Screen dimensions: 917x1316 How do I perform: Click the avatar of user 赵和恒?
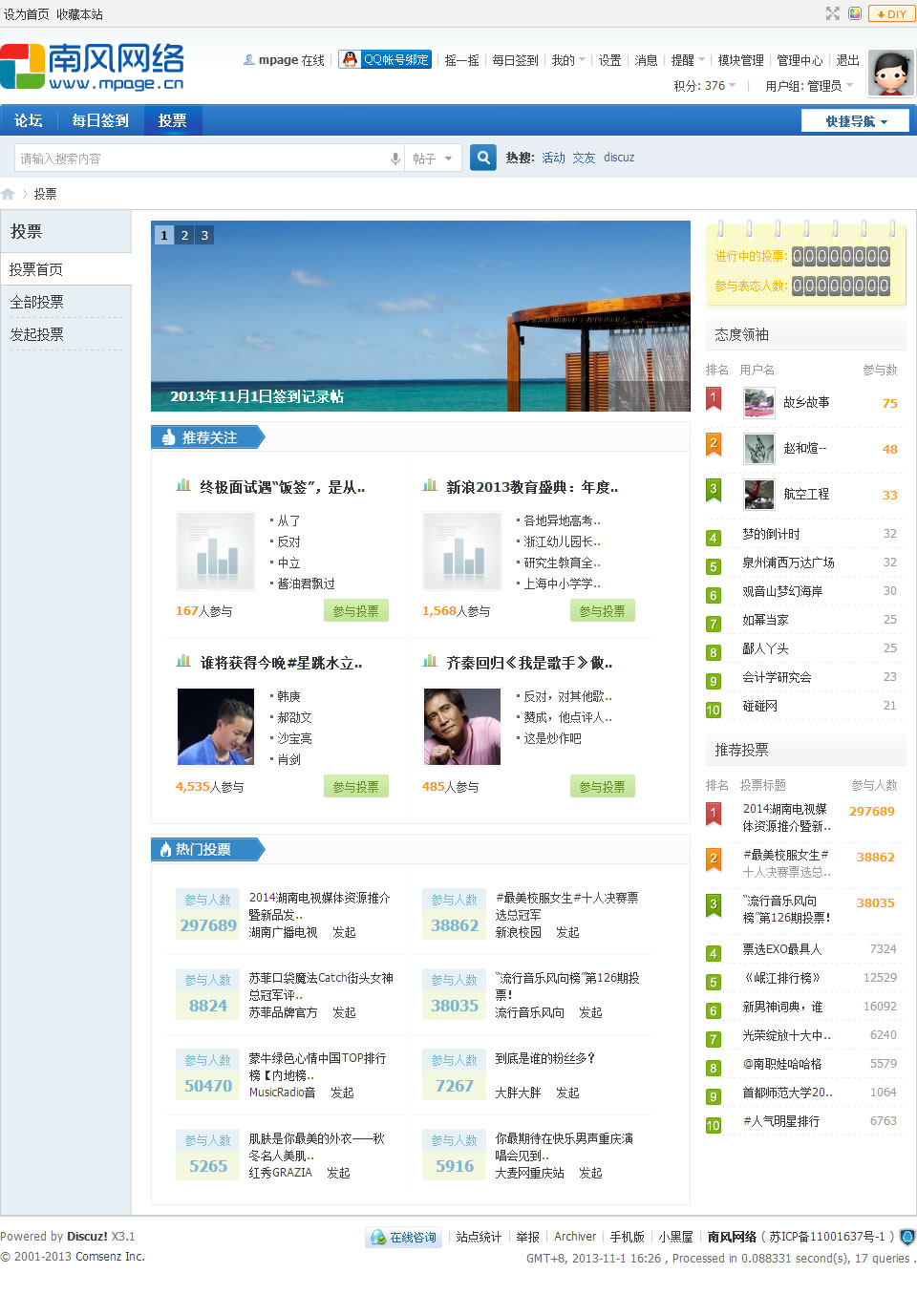point(759,449)
